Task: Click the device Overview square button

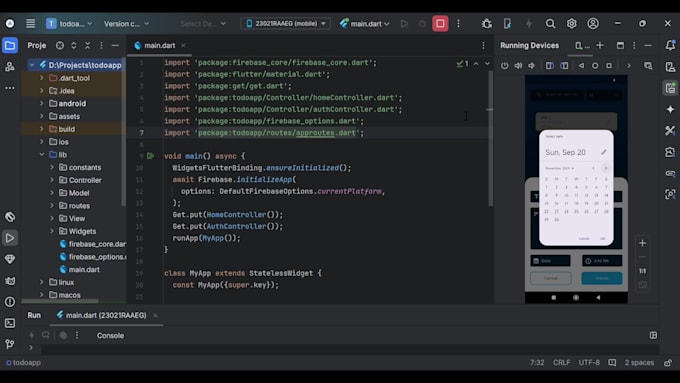Action: pyautogui.click(x=609, y=65)
